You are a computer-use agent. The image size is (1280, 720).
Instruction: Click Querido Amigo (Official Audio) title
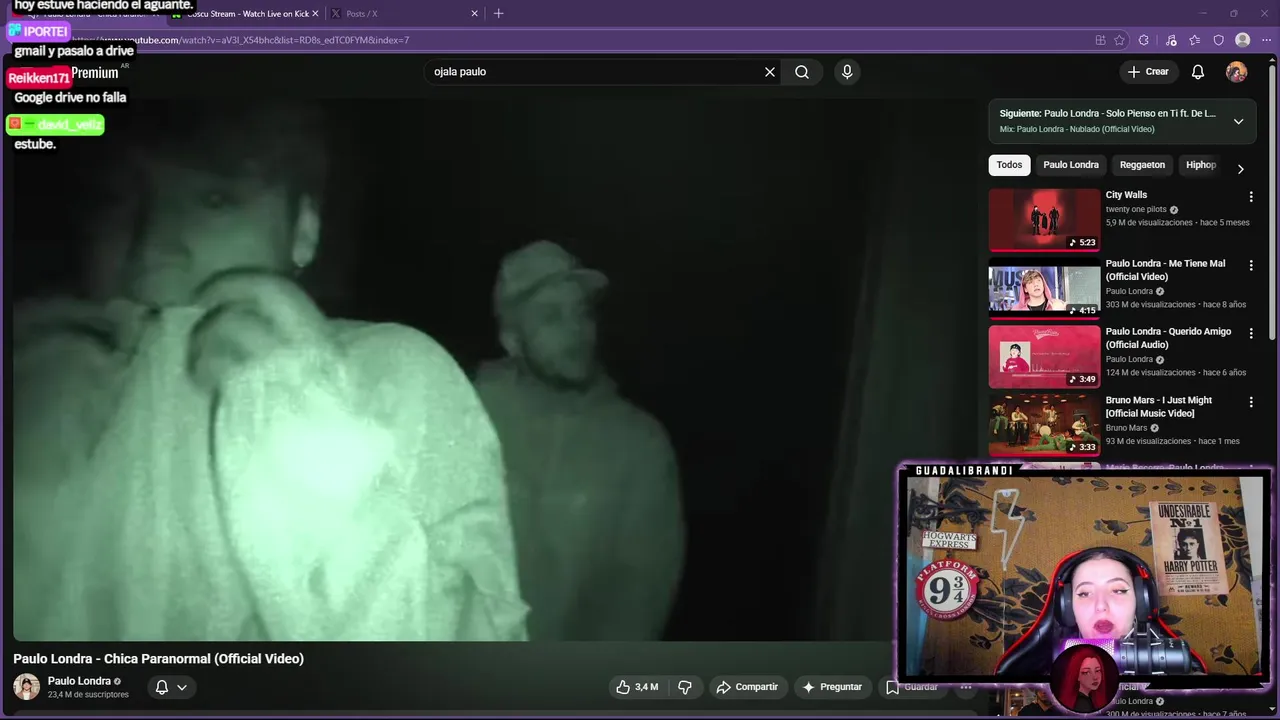pos(1168,338)
